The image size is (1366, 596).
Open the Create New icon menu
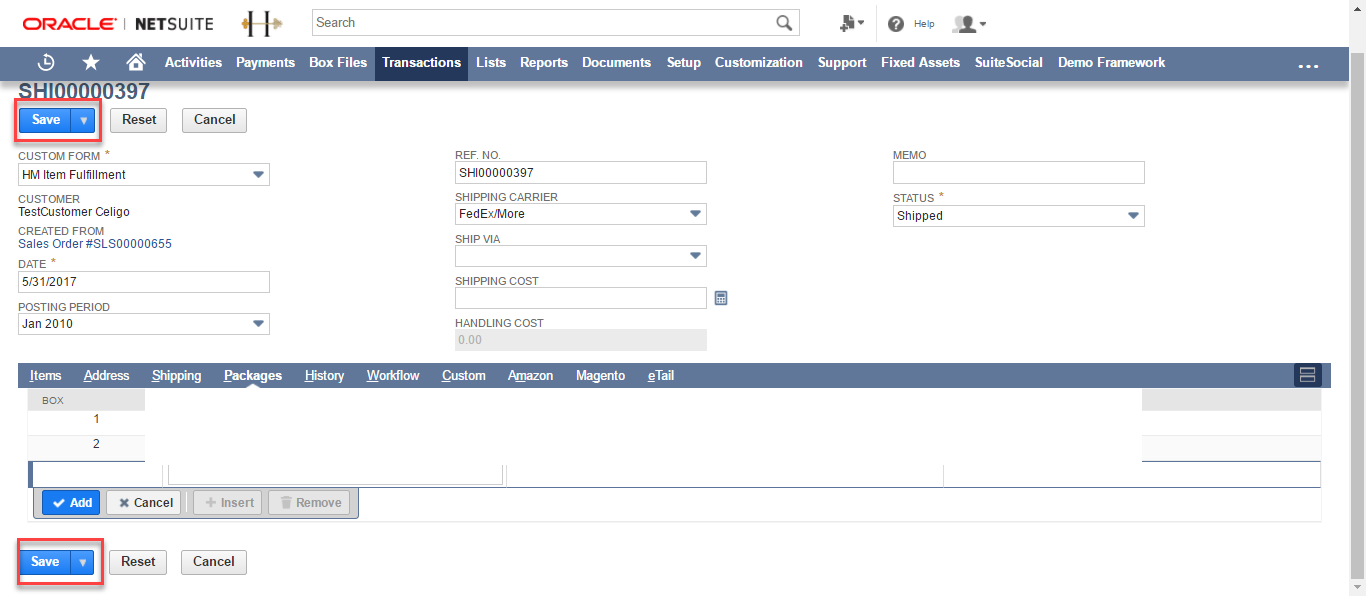[x=852, y=23]
